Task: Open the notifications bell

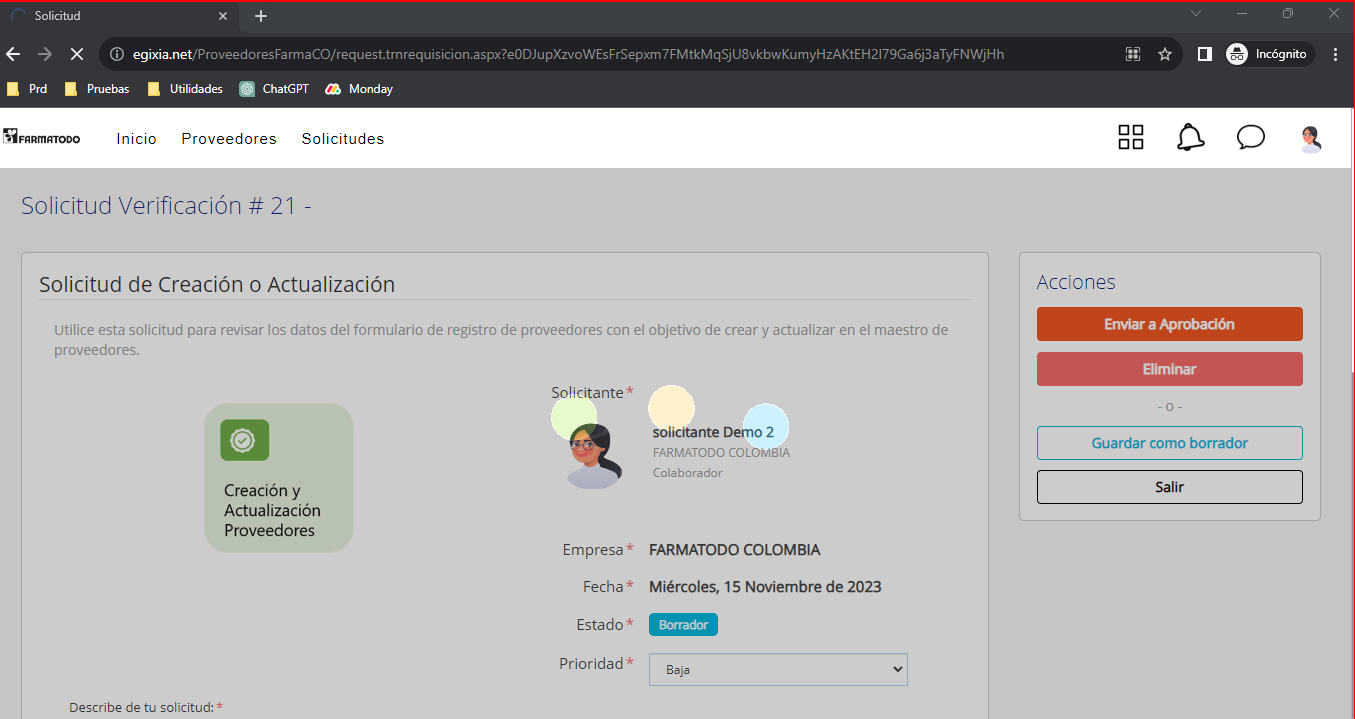Action: (x=1190, y=138)
